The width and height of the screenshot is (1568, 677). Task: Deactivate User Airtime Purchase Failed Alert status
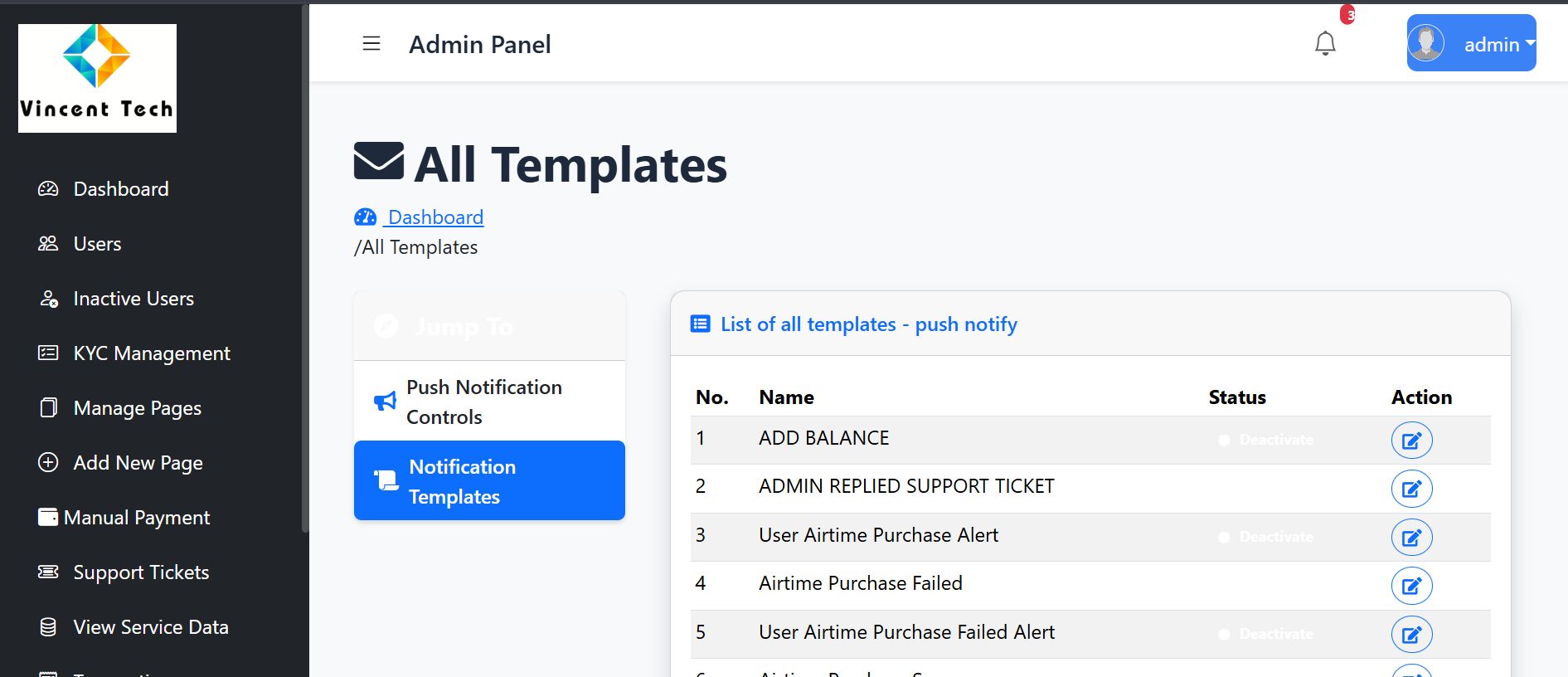pos(1266,634)
